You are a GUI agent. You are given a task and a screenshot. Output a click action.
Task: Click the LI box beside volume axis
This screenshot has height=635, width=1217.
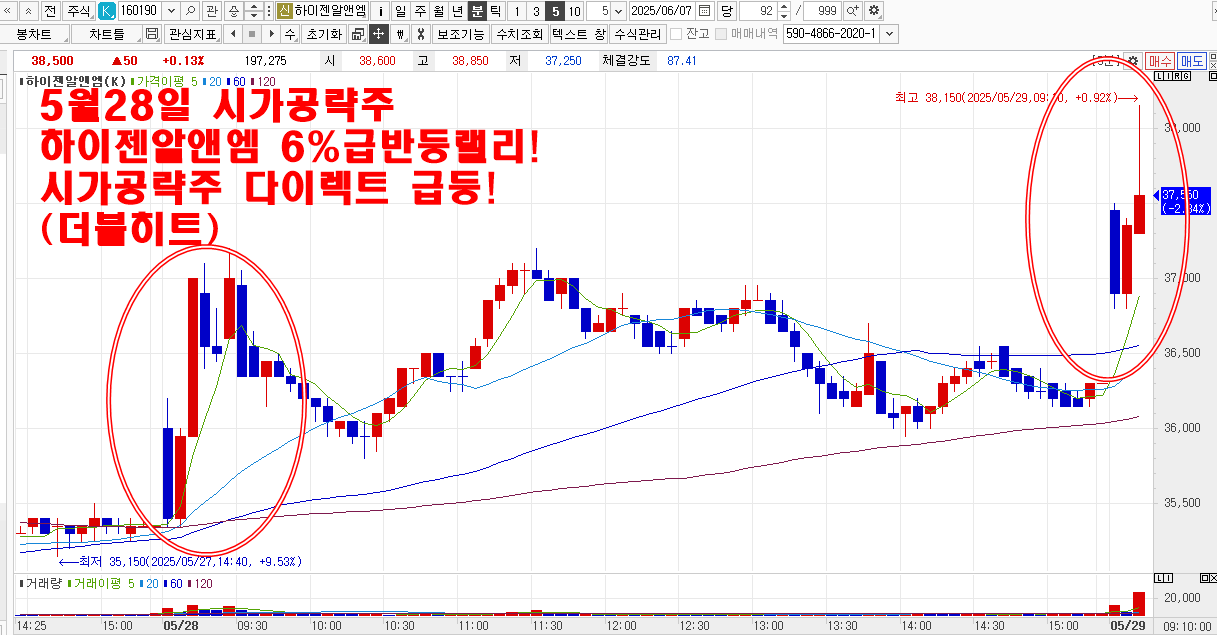click(x=1163, y=579)
